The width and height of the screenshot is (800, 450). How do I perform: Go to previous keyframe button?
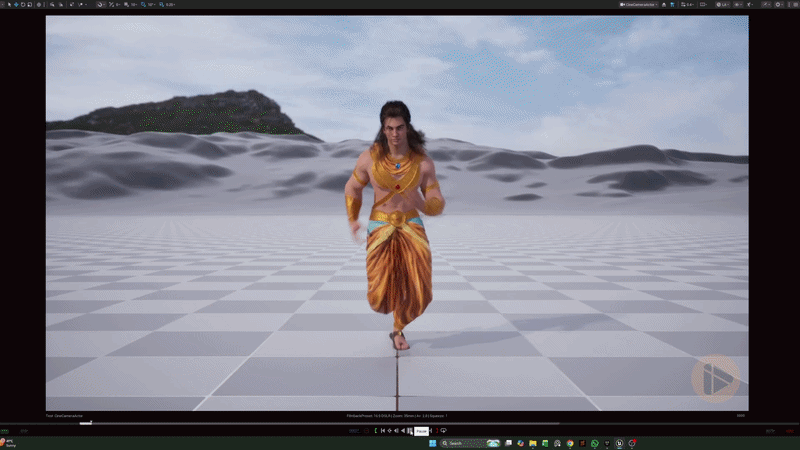[389, 431]
